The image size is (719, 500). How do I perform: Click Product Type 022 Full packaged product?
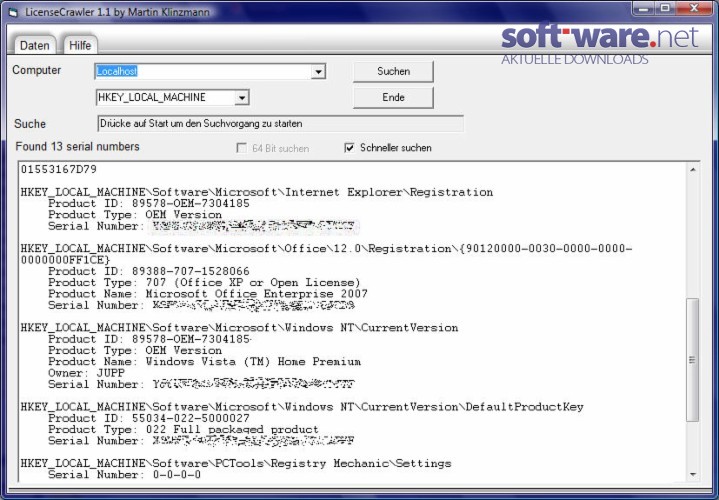coord(183,429)
